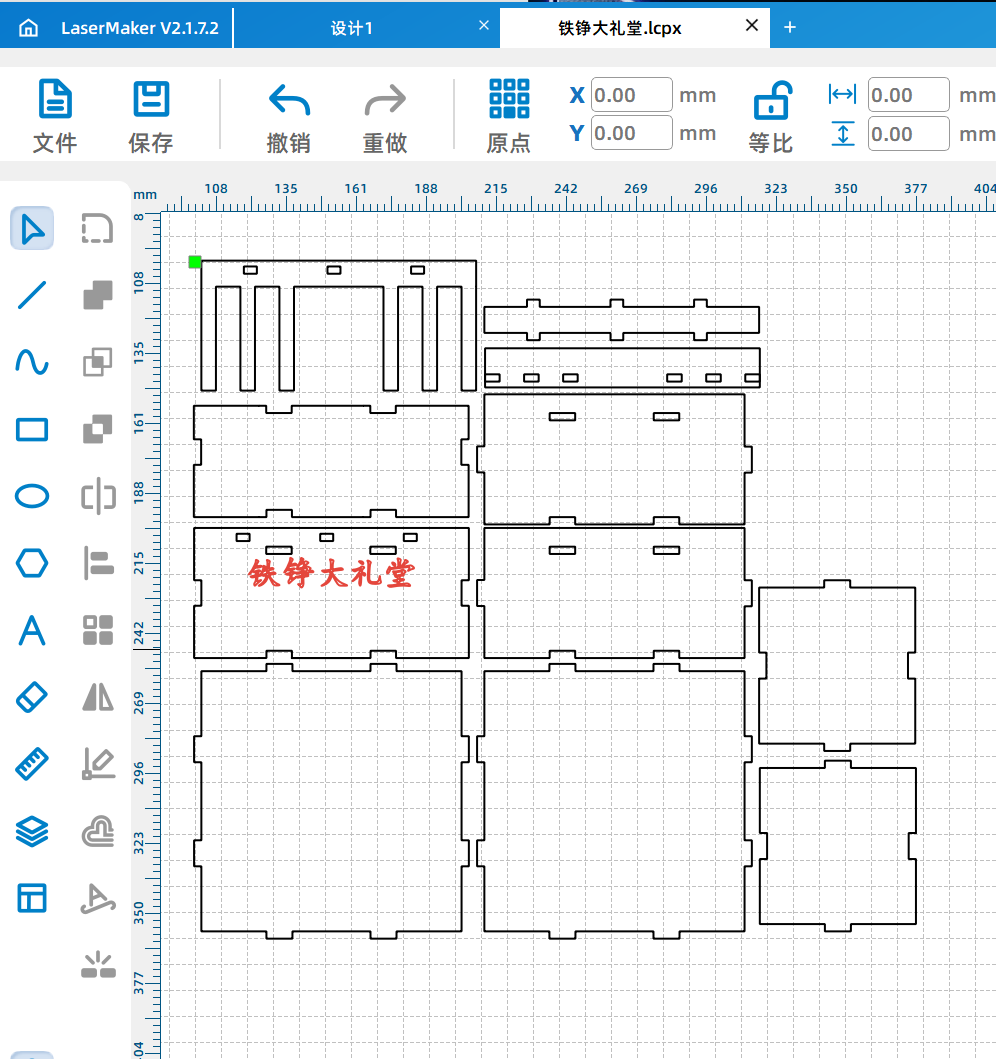Image resolution: width=996 pixels, height=1059 pixels.
Task: Open the layout template panel icon
Action: (x=32, y=898)
